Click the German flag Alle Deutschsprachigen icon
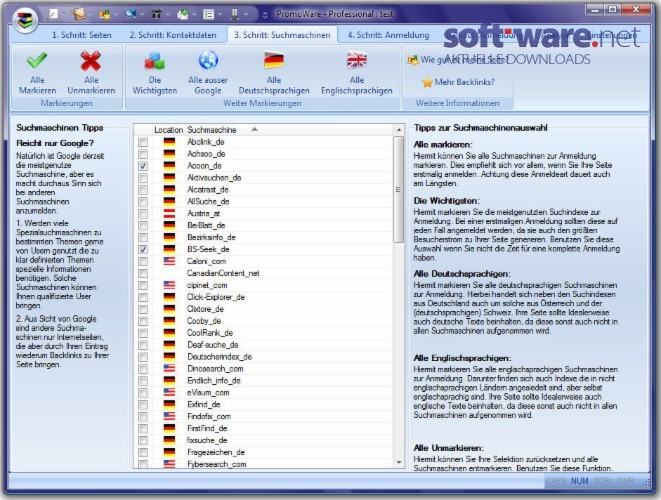The image size is (661, 500). [274, 60]
